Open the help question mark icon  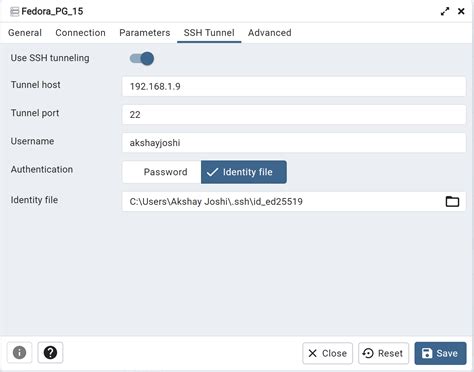(x=50, y=353)
